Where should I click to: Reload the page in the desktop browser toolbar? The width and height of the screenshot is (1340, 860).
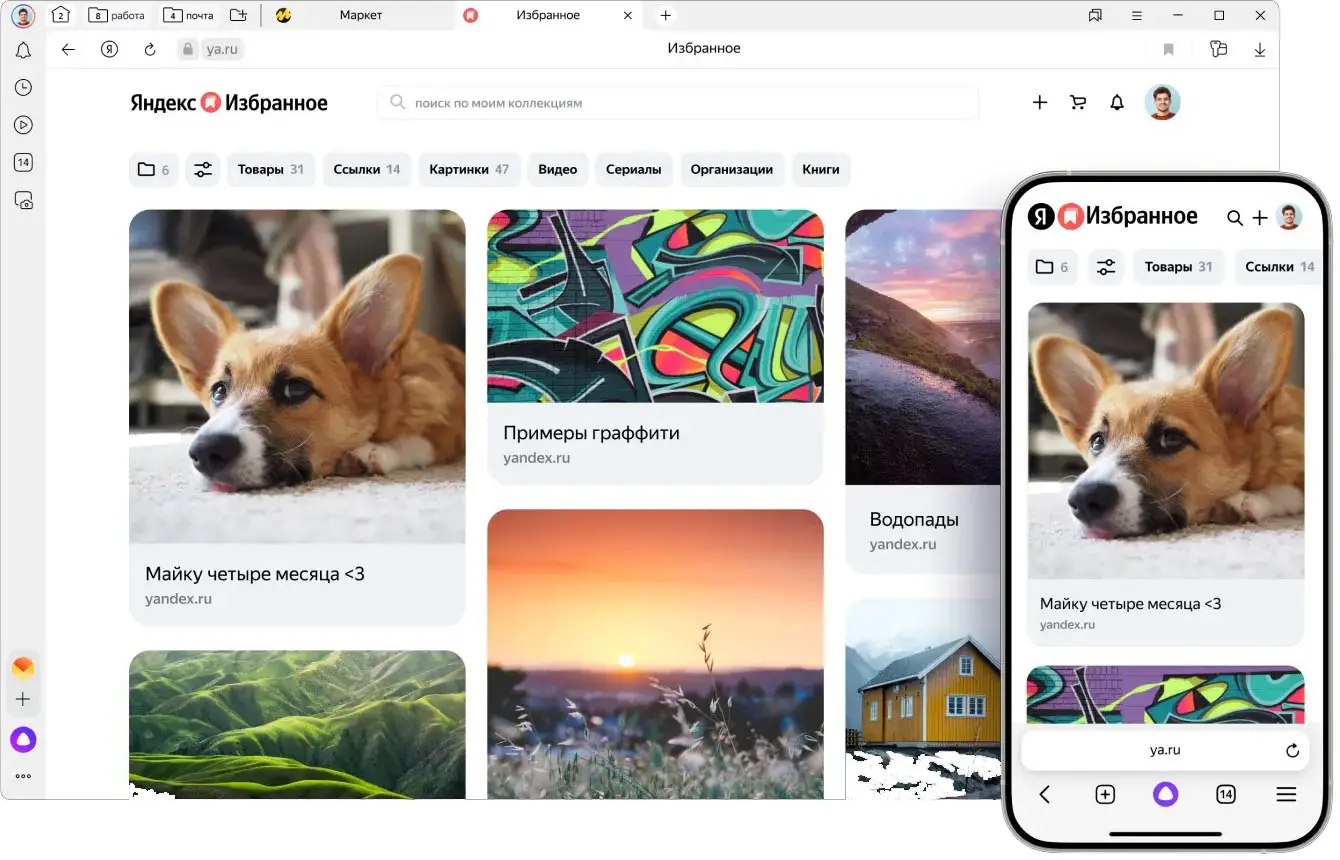150,49
